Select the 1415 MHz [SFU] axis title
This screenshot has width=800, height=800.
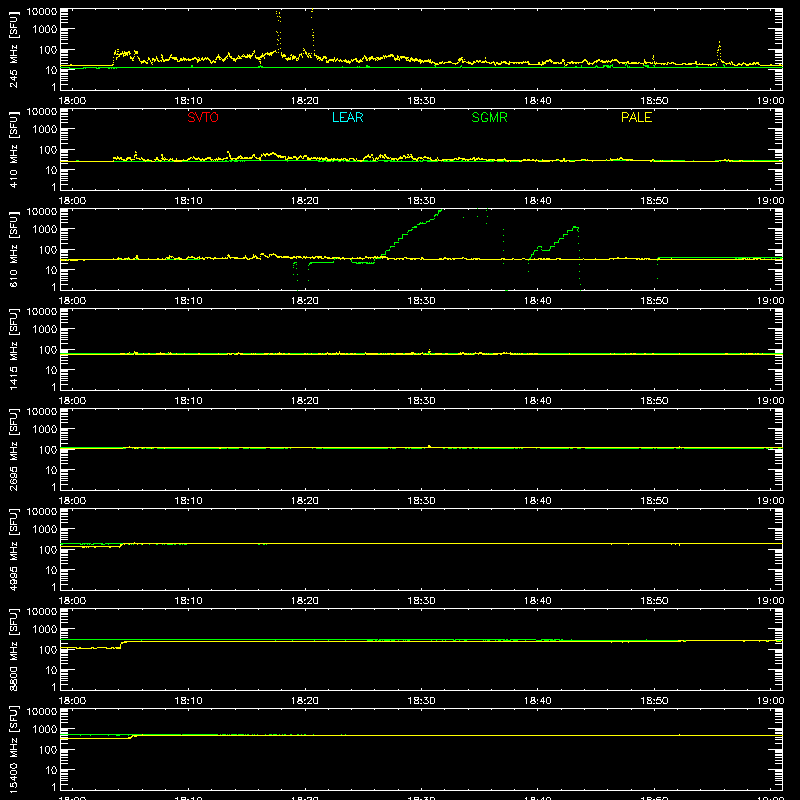pyautogui.click(x=13, y=349)
